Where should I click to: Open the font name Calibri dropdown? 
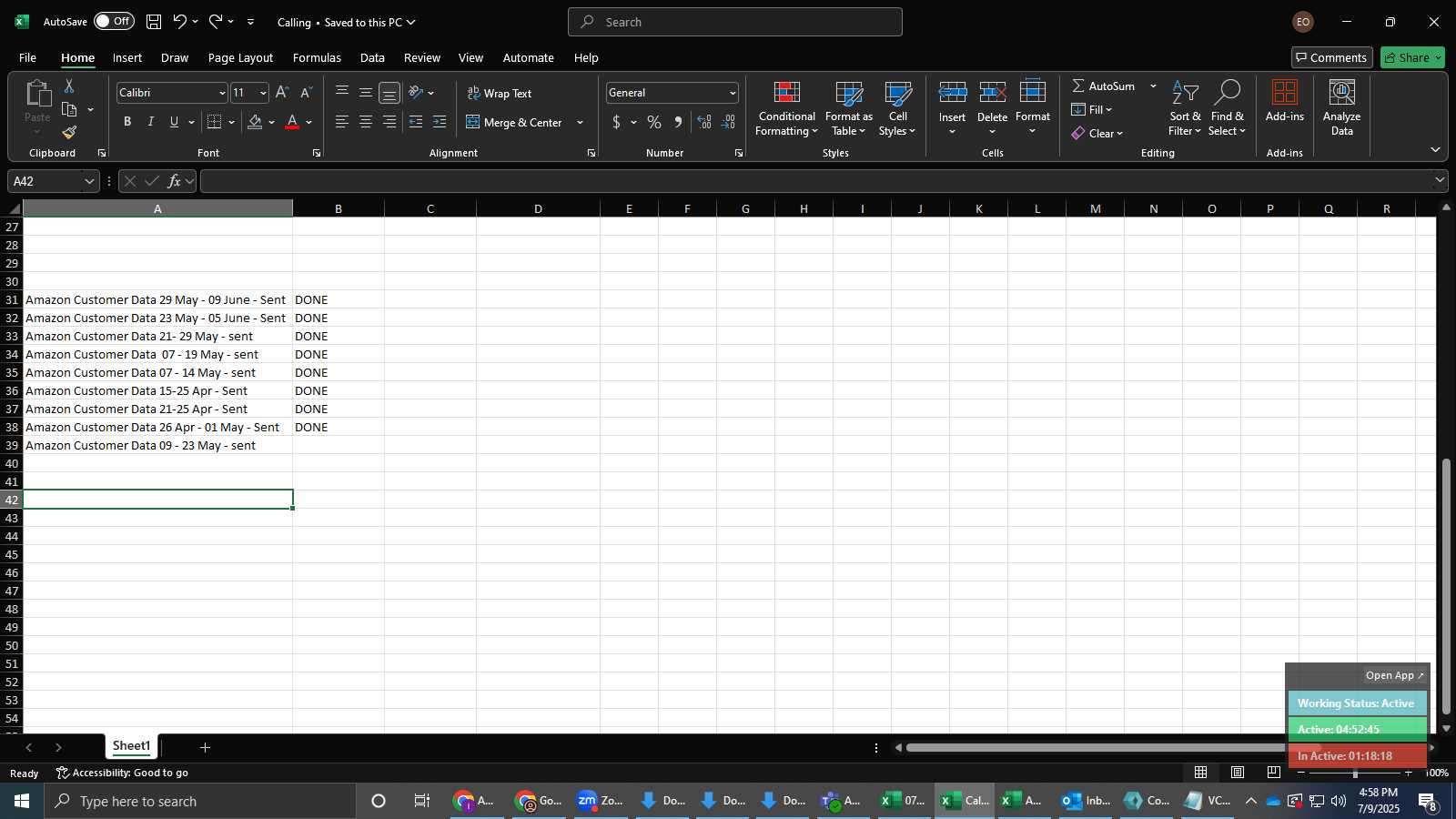[221, 93]
